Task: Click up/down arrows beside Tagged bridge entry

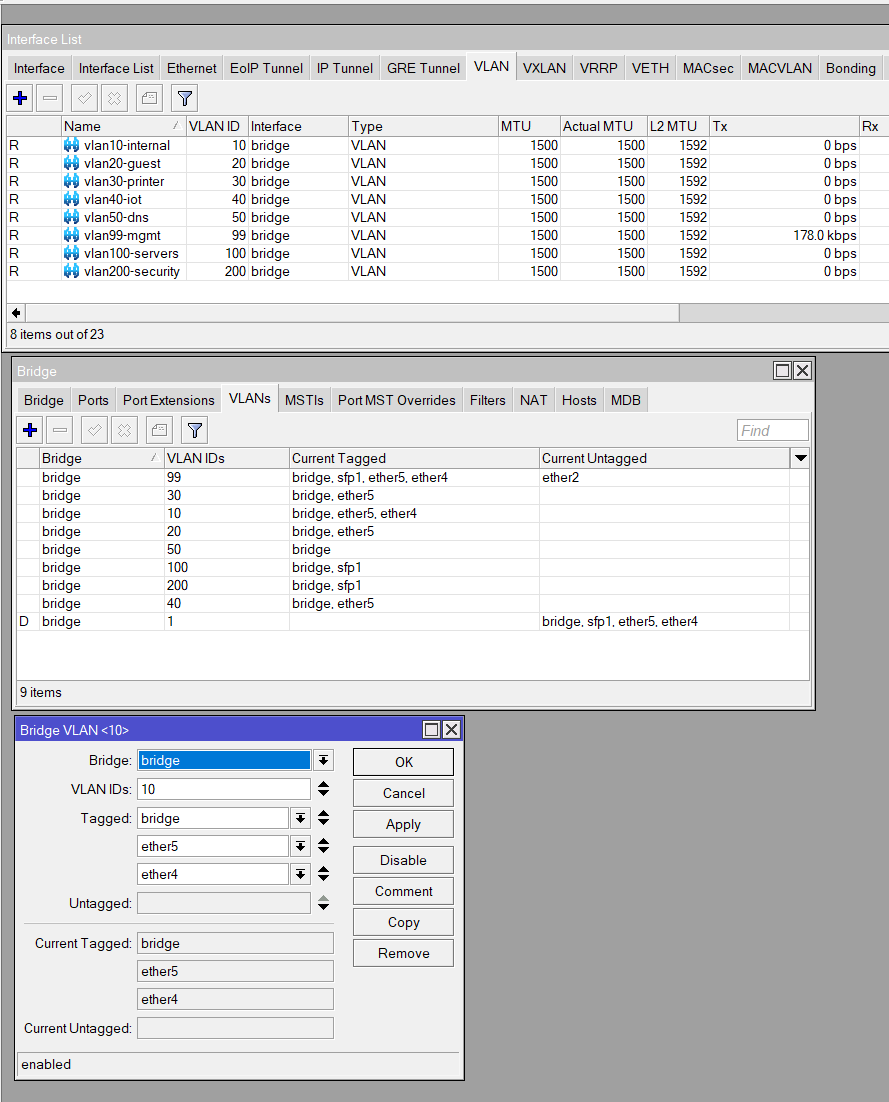Action: point(323,818)
